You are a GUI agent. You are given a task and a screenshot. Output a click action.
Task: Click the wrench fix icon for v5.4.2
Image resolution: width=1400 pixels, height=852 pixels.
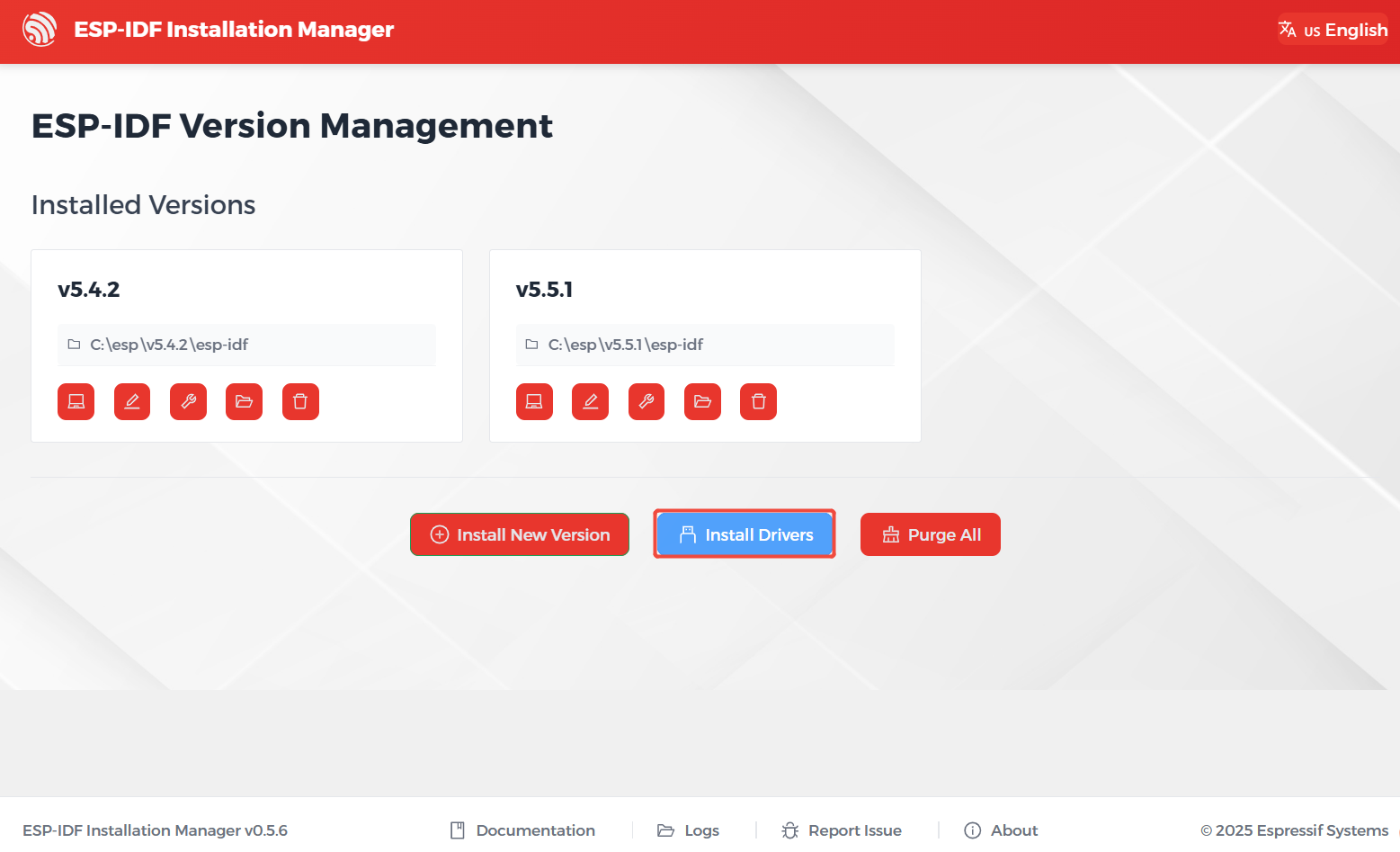click(188, 401)
